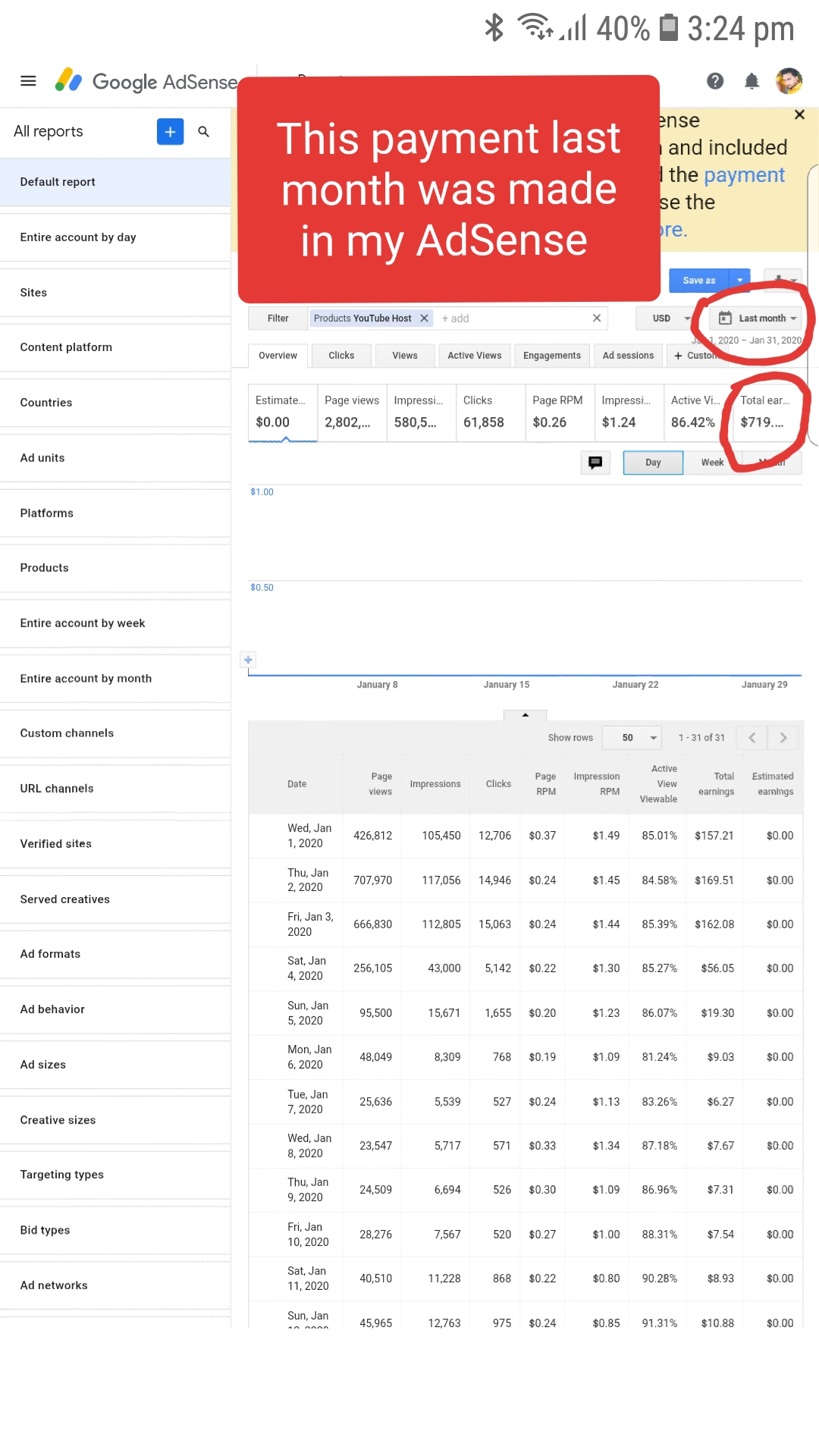Close the yellow notification banner
This screenshot has height=1456, width=819.
pos(799,115)
